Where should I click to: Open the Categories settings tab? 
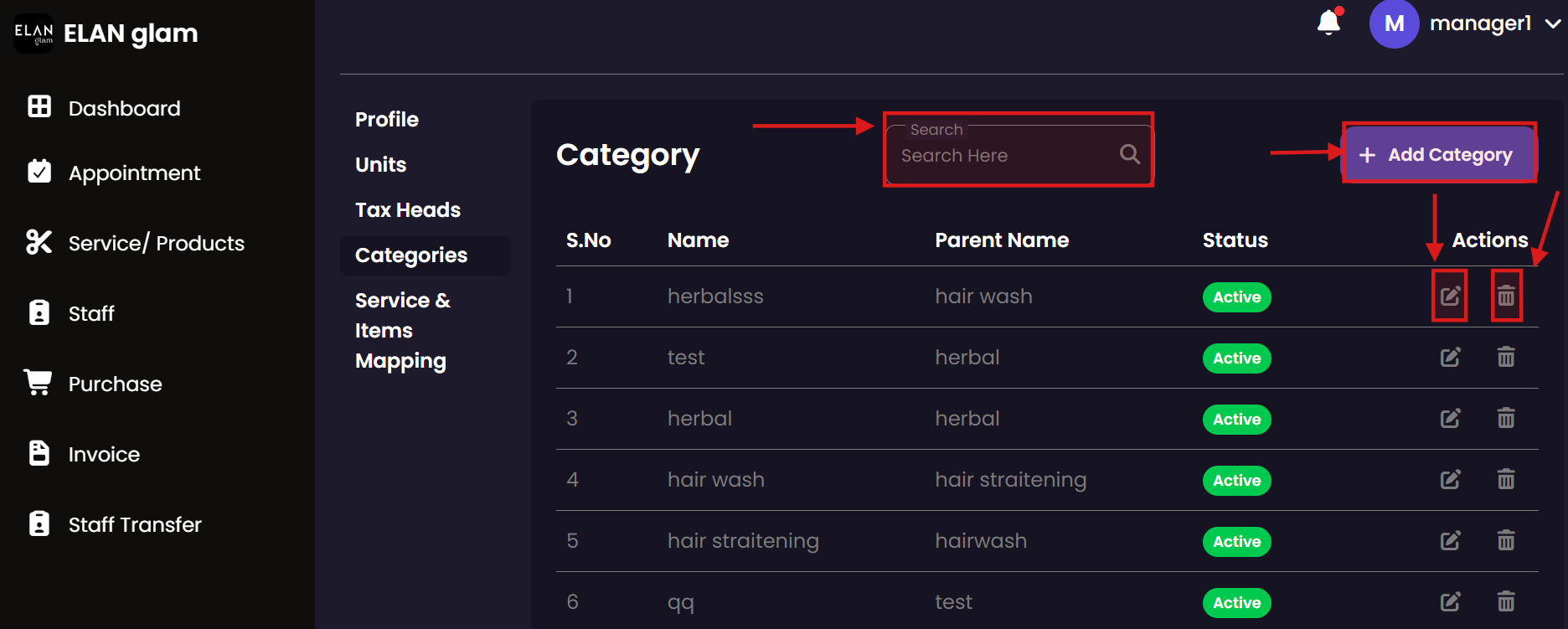pos(411,255)
